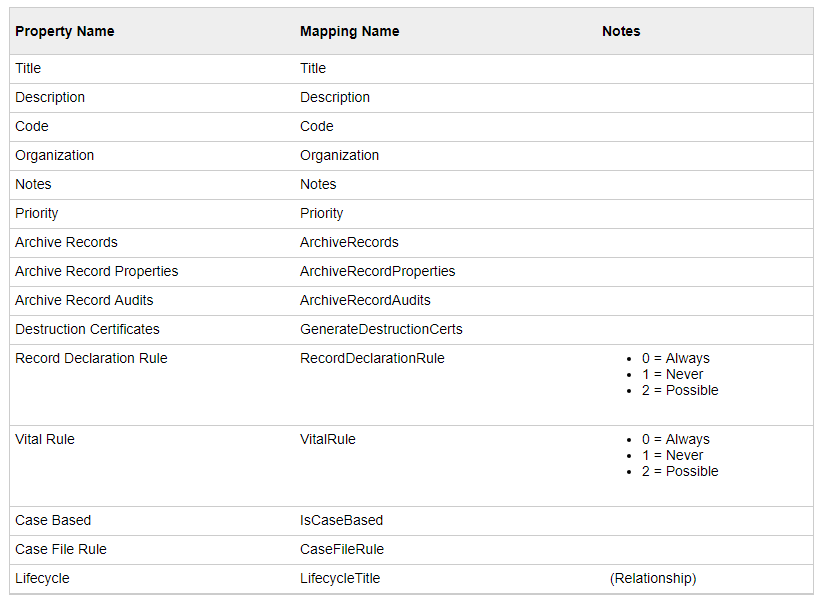Image resolution: width=825 pixels, height=604 pixels.
Task: Click the Priority mapping cell
Action: click(321, 213)
